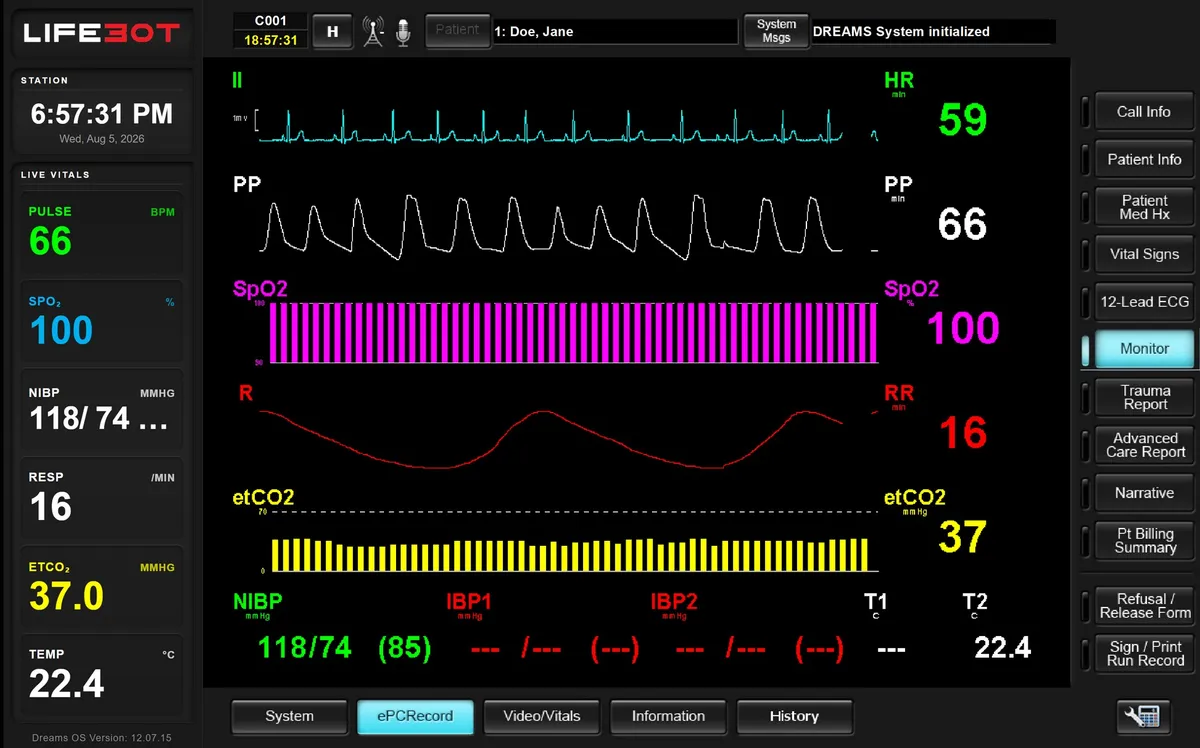Open Advanced Care Report
The height and width of the screenshot is (748, 1200).
click(1144, 445)
